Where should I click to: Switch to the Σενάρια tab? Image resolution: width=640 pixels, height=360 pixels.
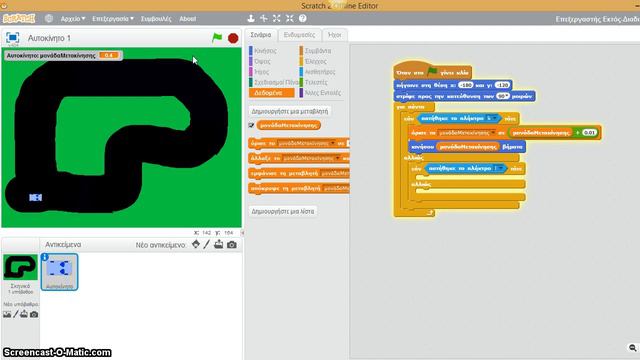(x=261, y=35)
